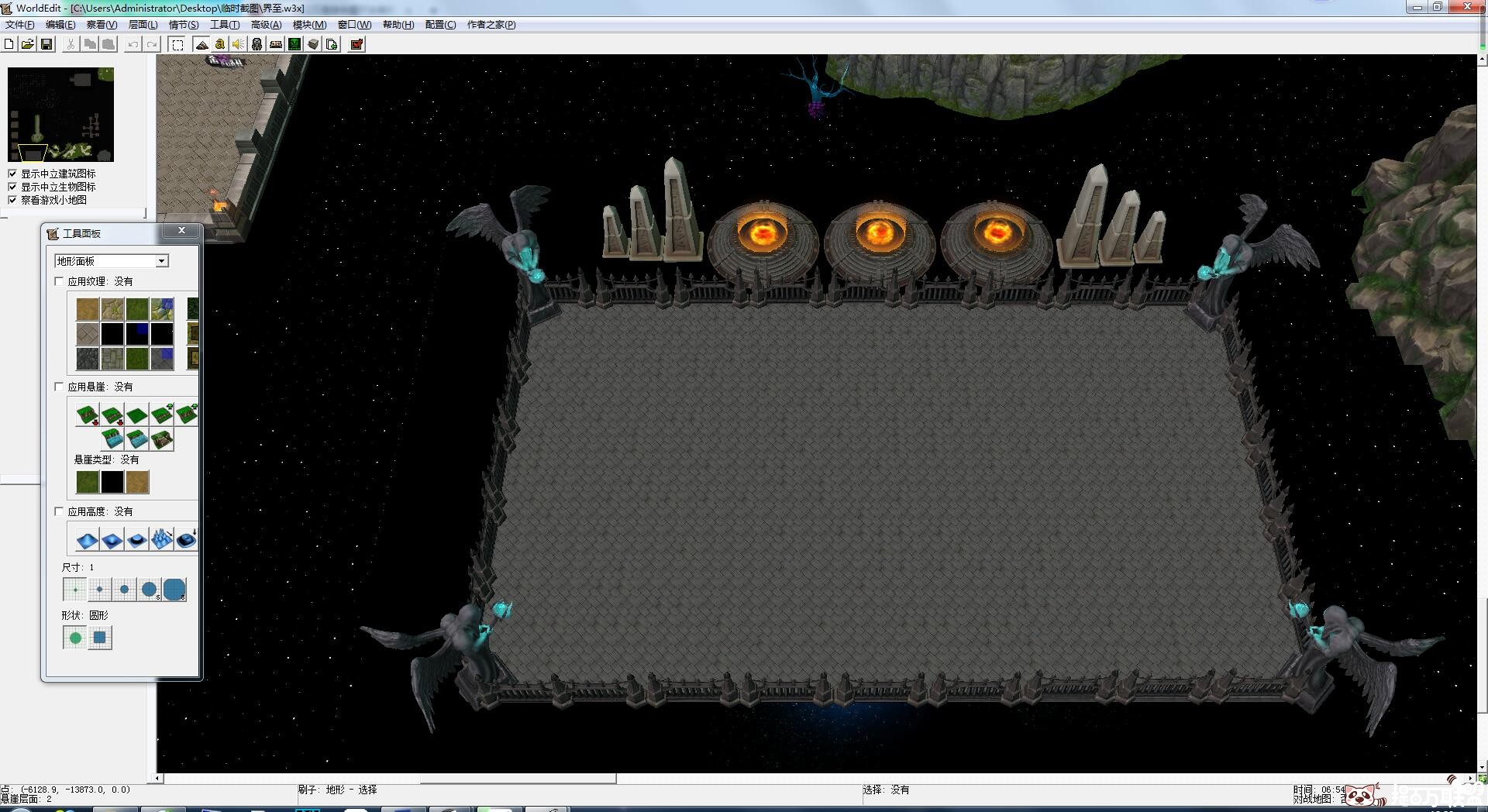Pick the black cliff type swatch

112,482
